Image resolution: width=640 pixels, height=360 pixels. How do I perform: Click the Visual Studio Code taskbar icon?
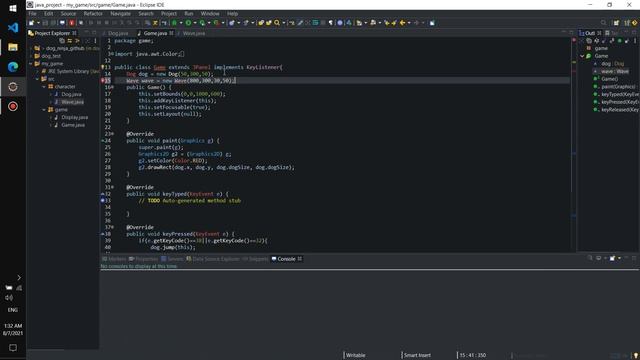tap(13, 27)
